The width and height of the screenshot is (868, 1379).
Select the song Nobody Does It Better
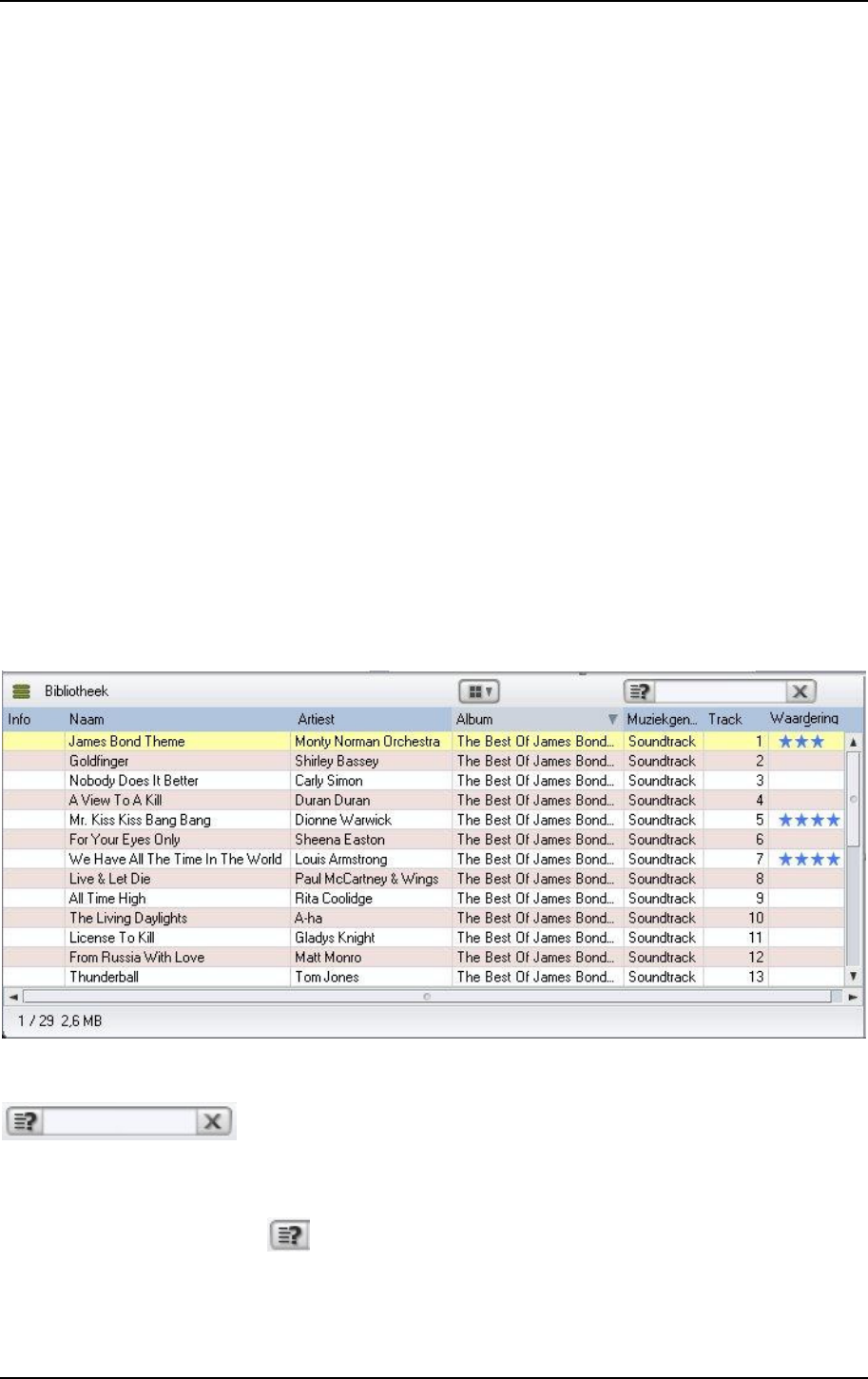pos(134,781)
